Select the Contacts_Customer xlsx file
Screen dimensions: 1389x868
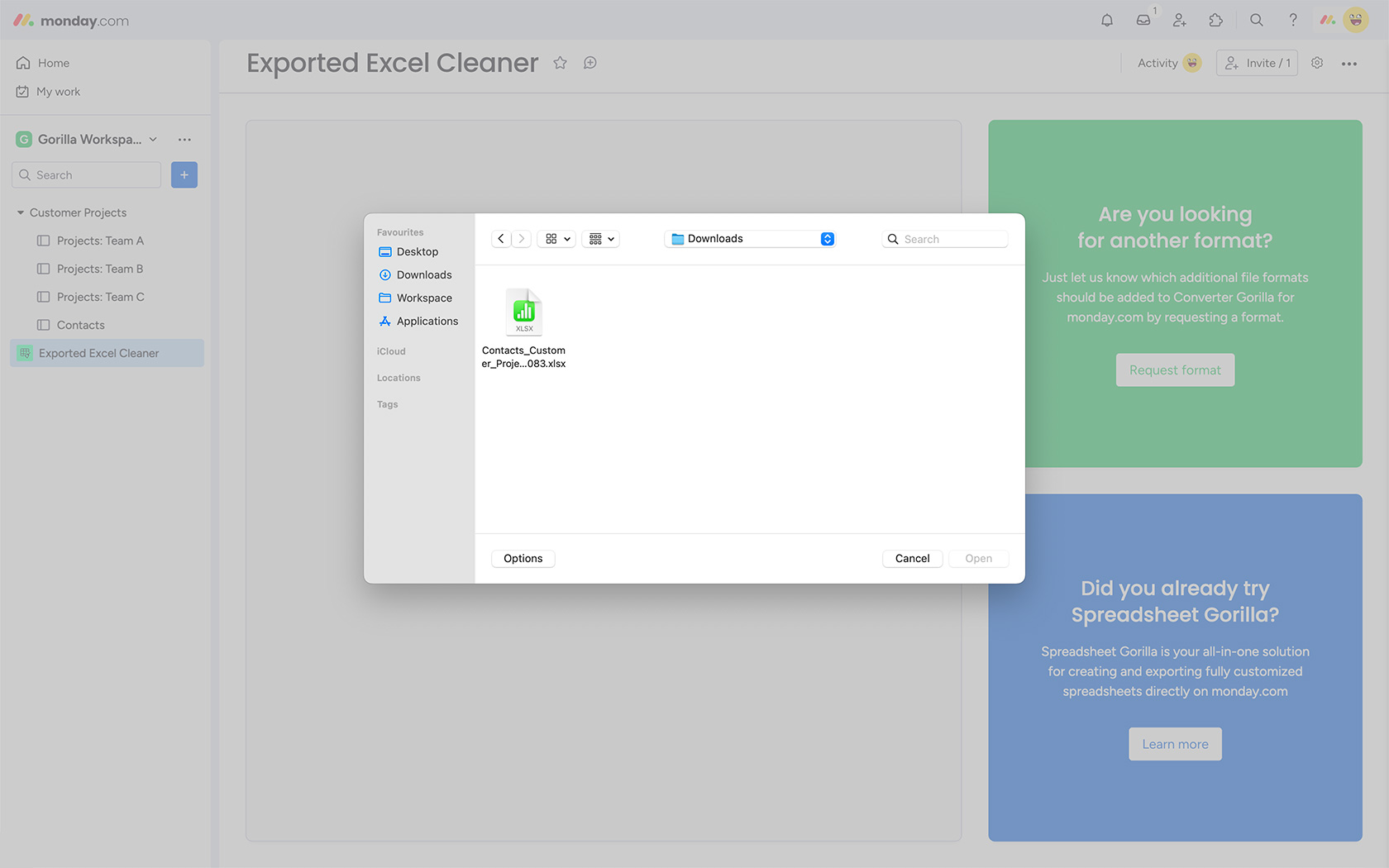pos(524,327)
